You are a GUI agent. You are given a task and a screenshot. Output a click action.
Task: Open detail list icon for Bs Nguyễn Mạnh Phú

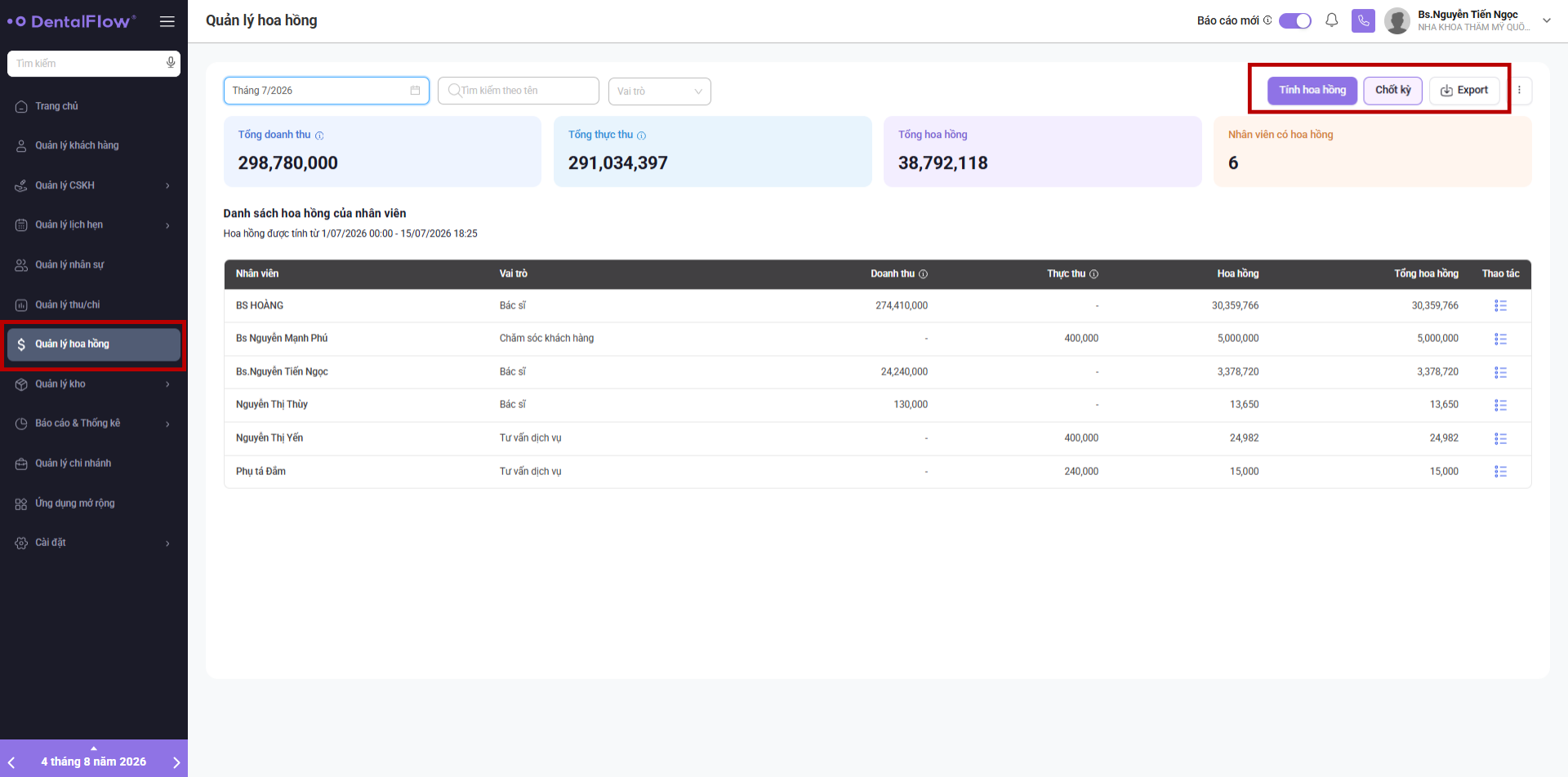(x=1500, y=339)
